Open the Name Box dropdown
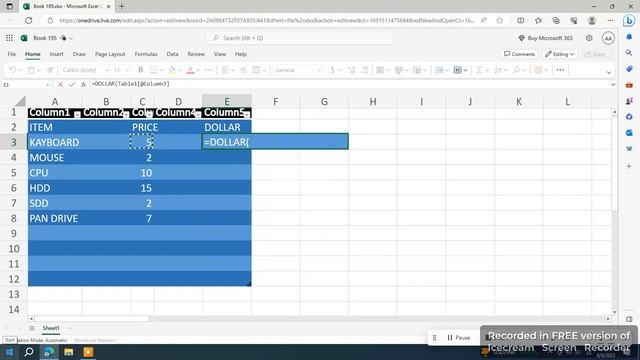640x360 pixels. tap(48, 85)
